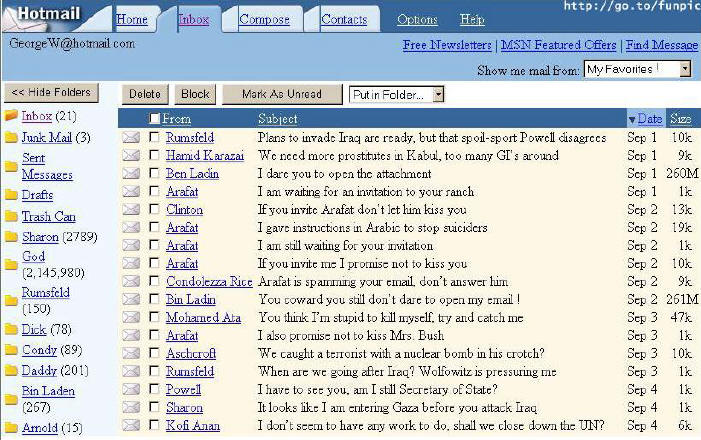The width and height of the screenshot is (701, 440).
Task: Open the Compose tab
Action: pos(264,19)
